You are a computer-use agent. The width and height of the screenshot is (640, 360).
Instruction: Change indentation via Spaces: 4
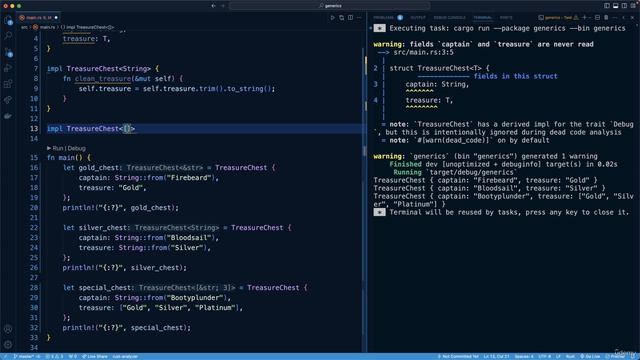524,356
